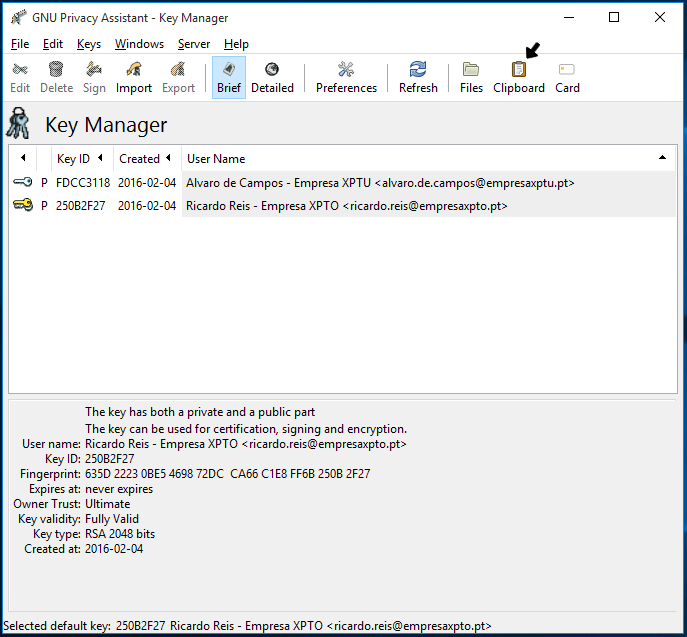Click the Sign key toolbar icon
Viewport: 687px width, 637px height.
94,69
